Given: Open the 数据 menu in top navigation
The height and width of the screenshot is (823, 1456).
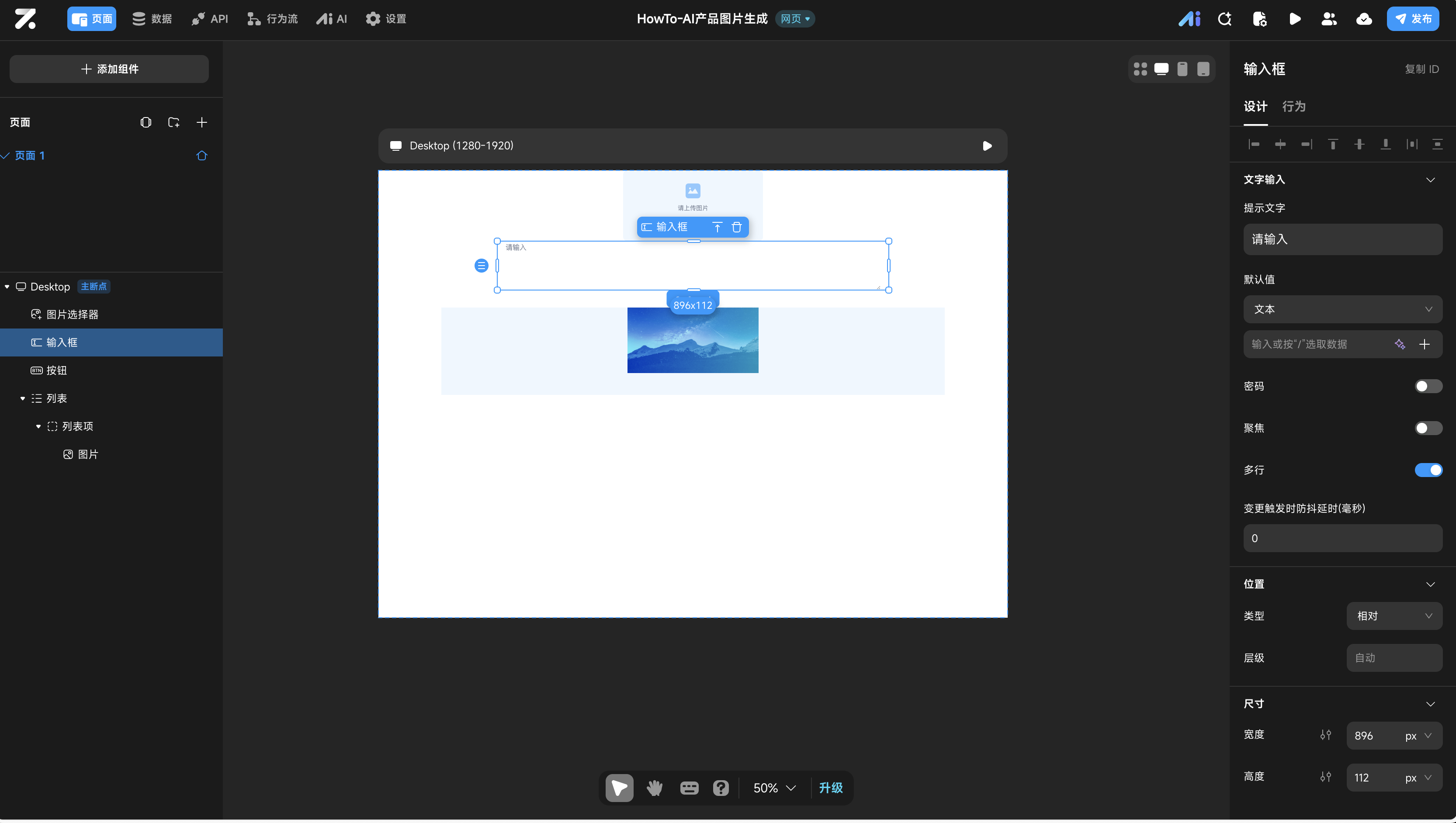Looking at the screenshot, I should tap(152, 19).
